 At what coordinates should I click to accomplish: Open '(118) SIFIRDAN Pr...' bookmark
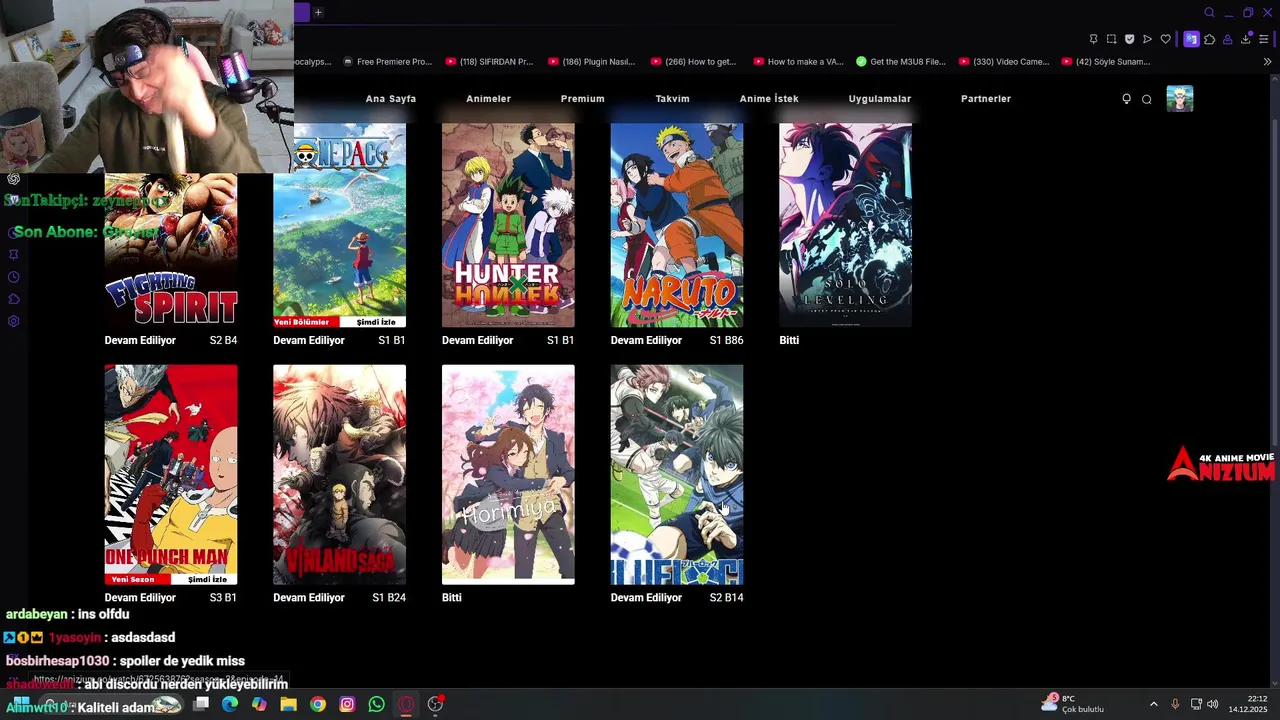click(x=489, y=62)
